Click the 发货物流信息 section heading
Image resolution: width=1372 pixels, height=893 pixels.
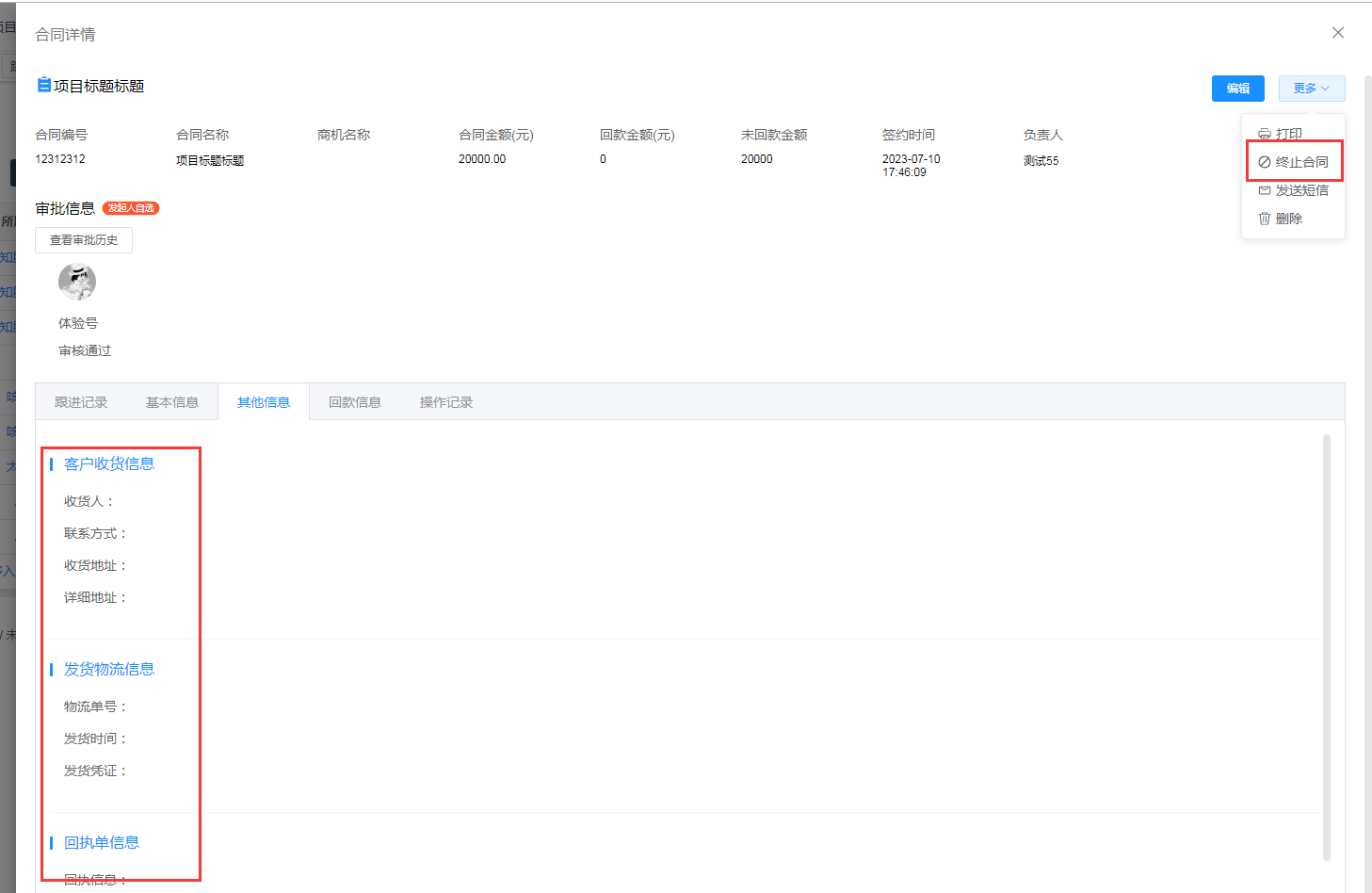click(109, 669)
